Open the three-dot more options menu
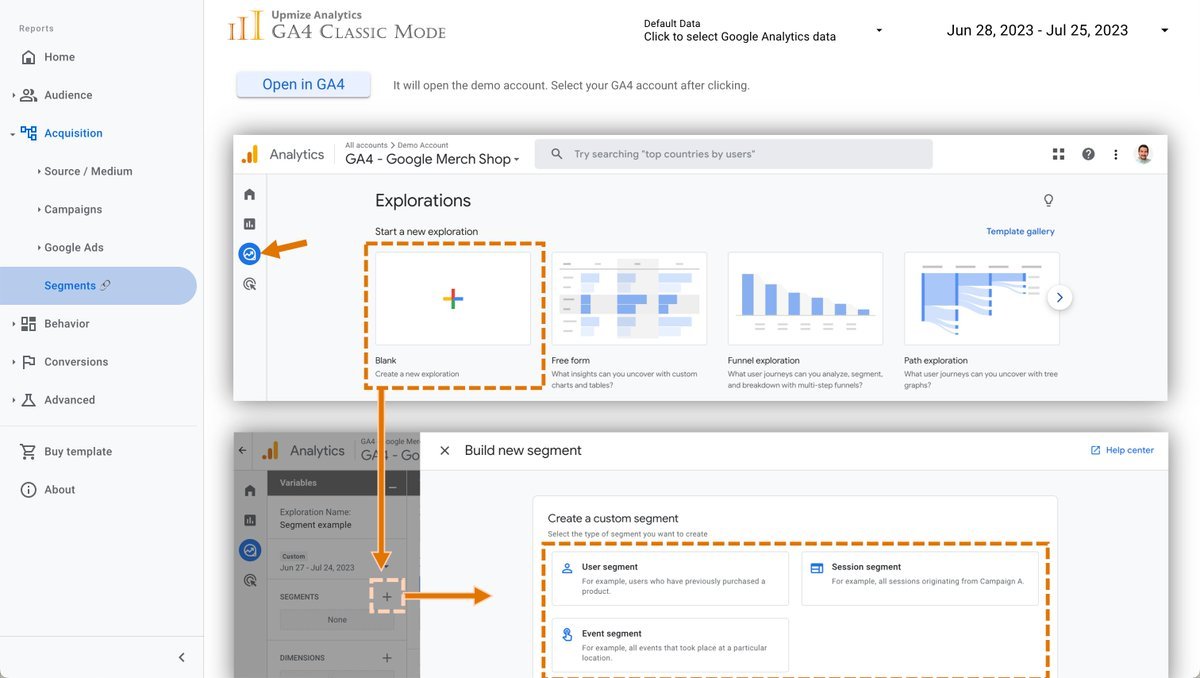1200x678 pixels. click(1116, 154)
